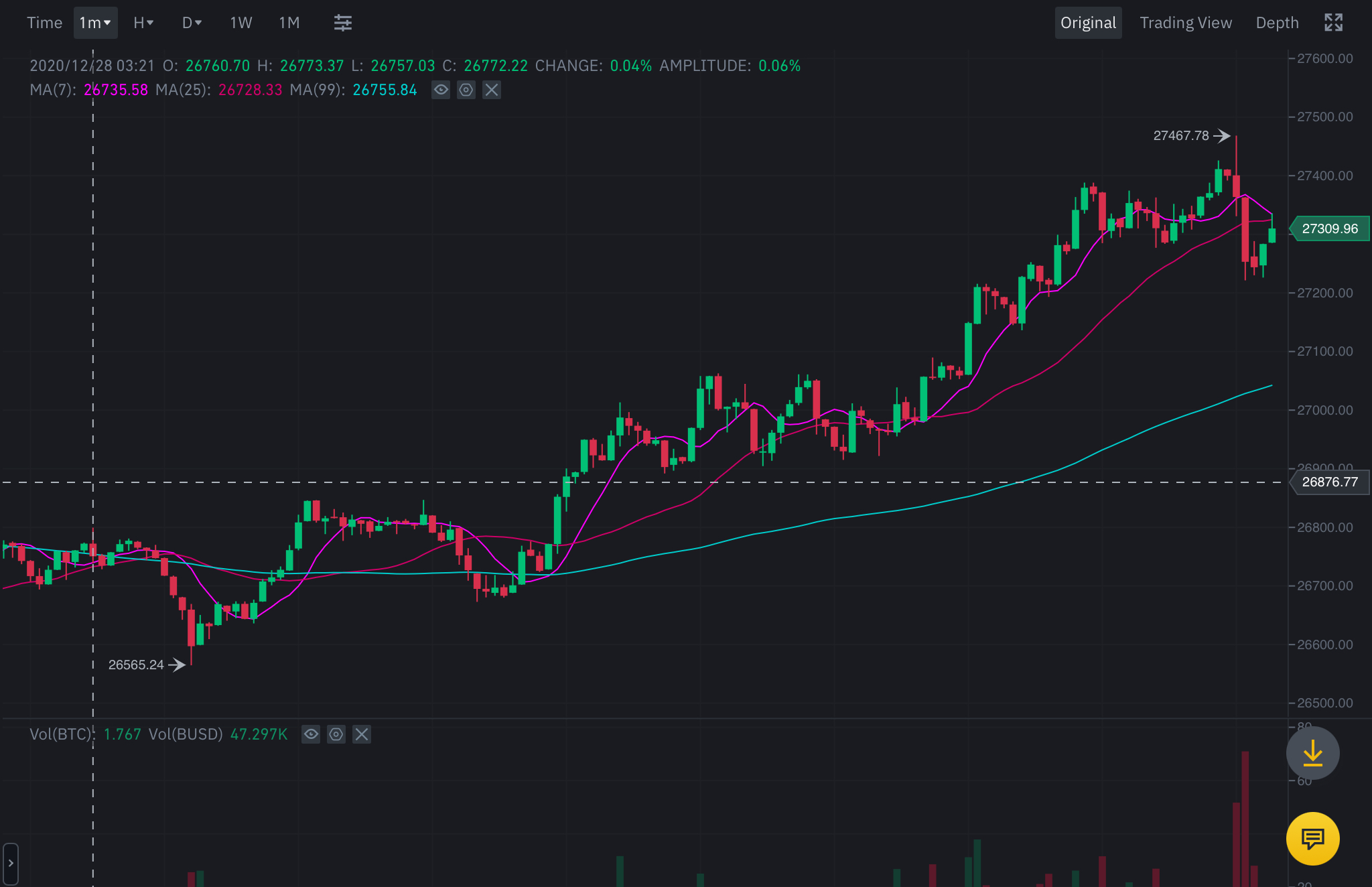This screenshot has width=1372, height=887.
Task: Switch to Depth chart tab
Action: pos(1277,23)
